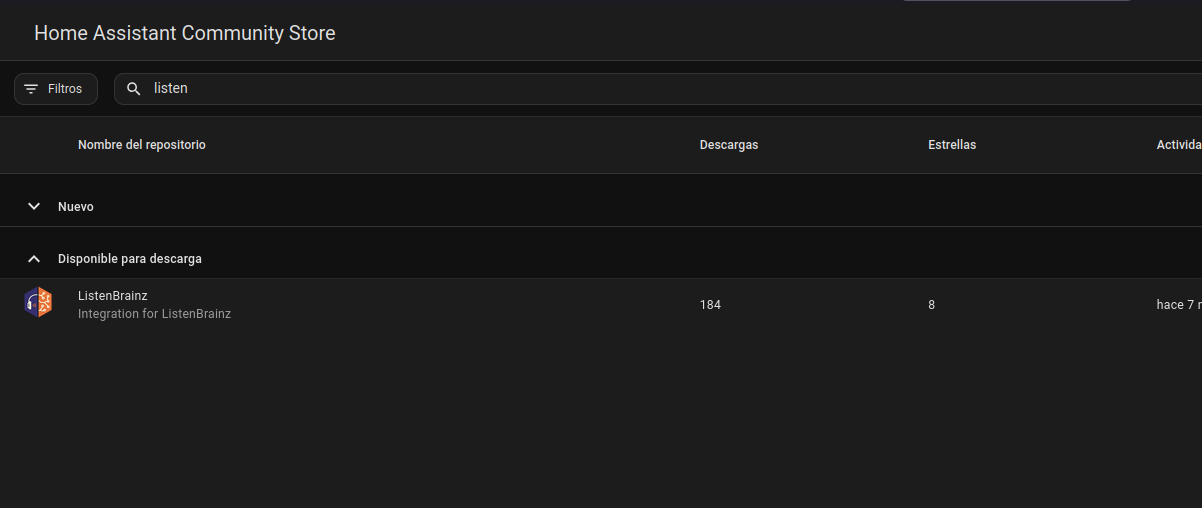Screen dimensions: 1202x508
Task: Sort by Nombre del repositorio column
Action: click(x=142, y=145)
